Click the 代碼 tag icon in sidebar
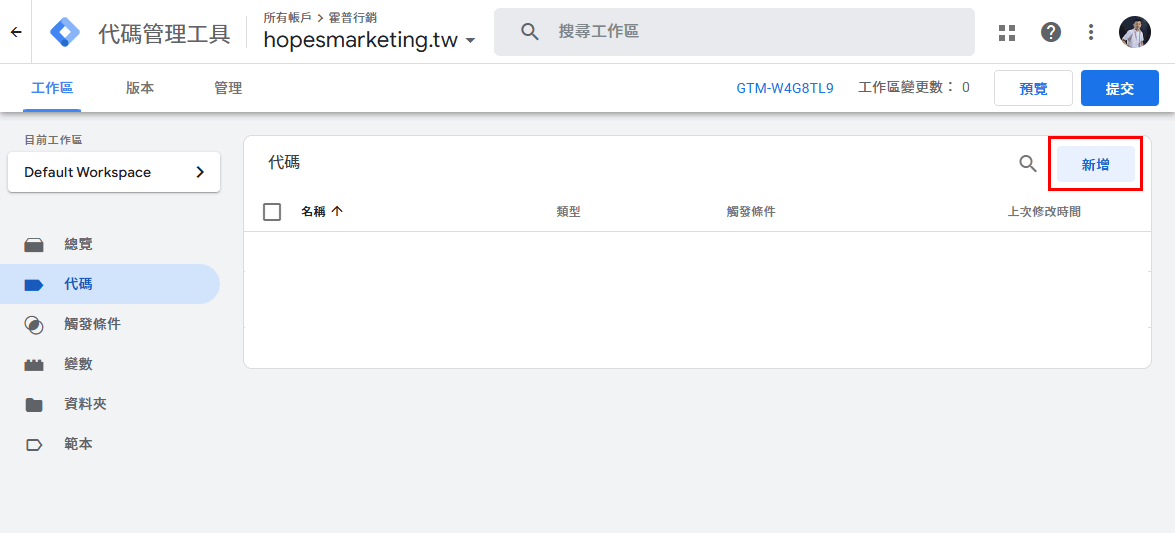 click(34, 284)
